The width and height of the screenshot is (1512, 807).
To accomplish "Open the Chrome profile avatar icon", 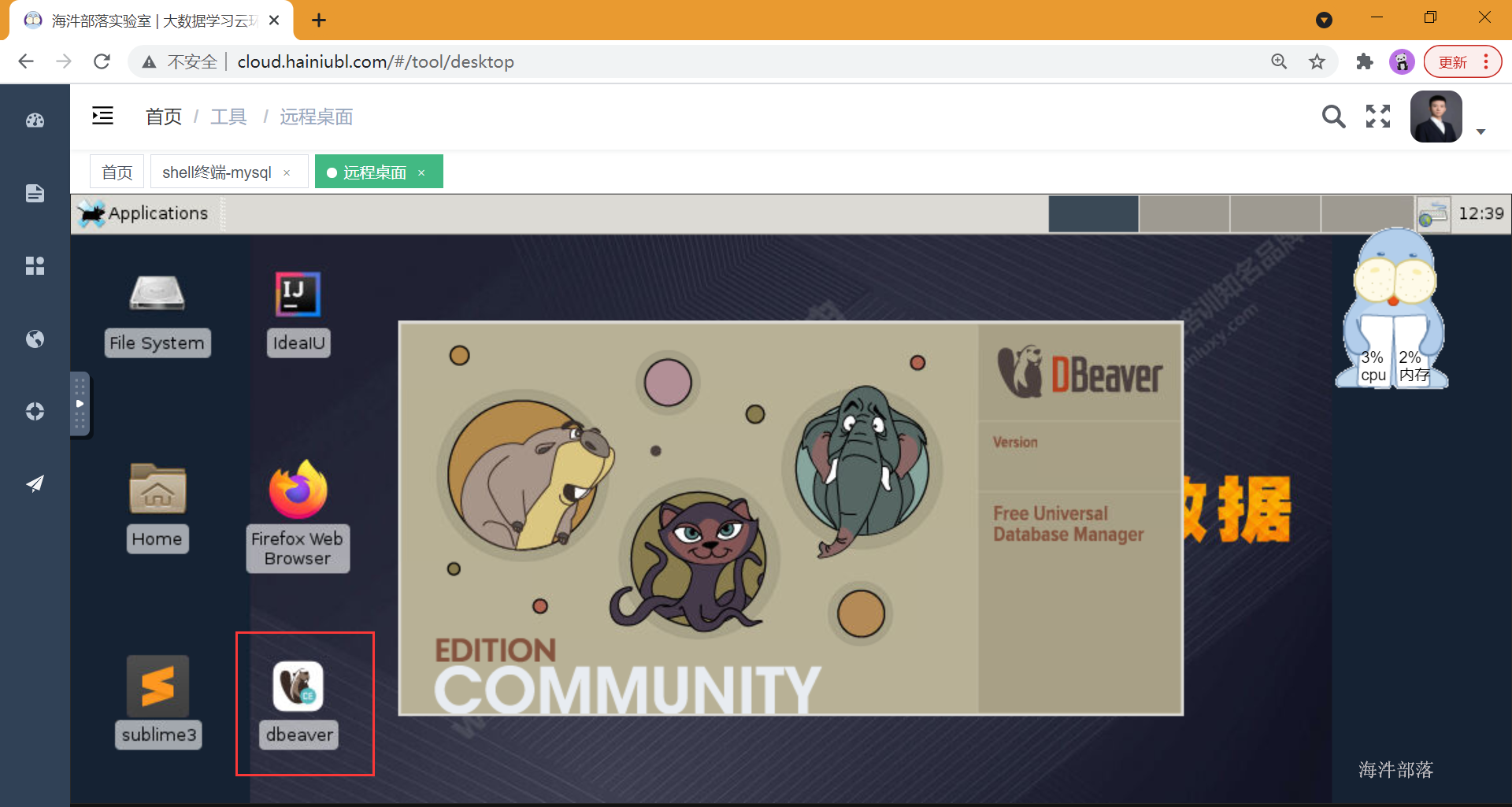I will [x=1402, y=61].
